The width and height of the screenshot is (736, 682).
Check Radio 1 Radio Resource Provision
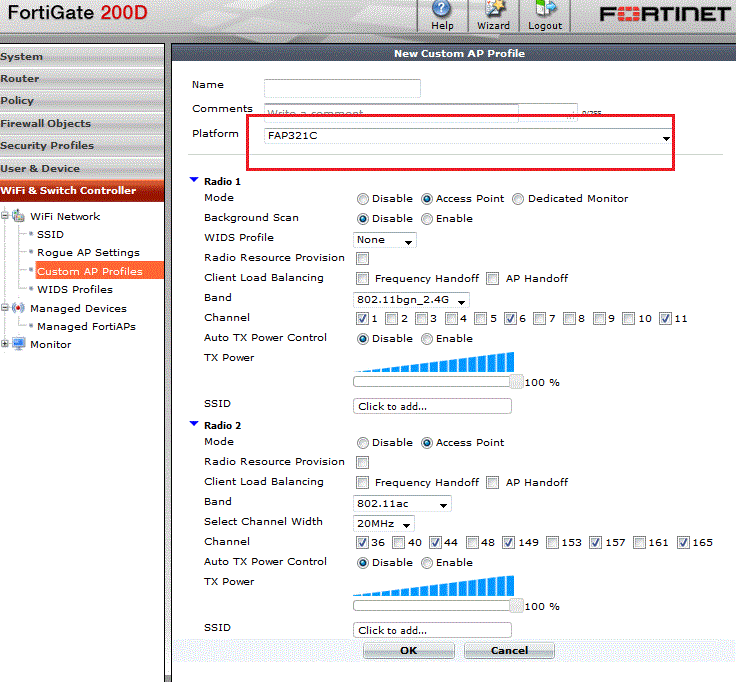(362, 259)
